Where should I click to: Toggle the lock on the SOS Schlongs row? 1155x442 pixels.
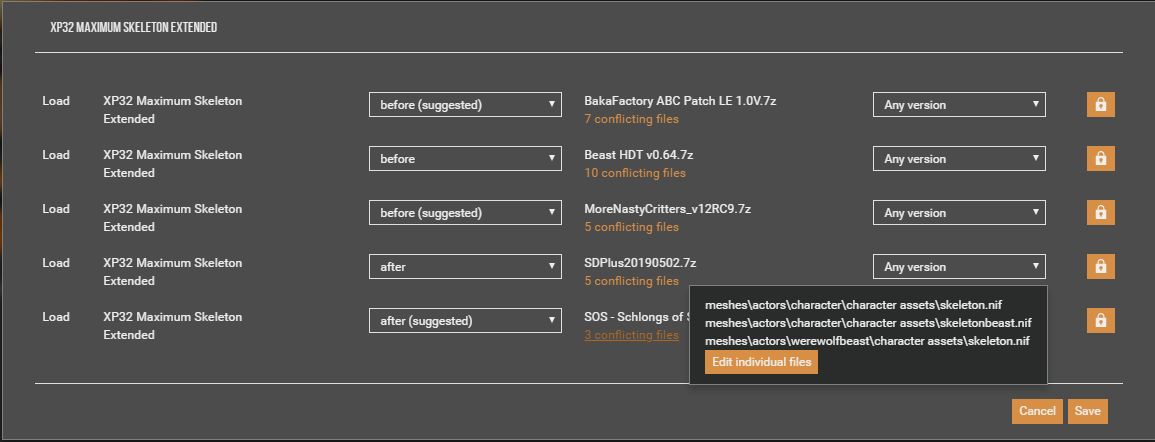pyautogui.click(x=1100, y=320)
